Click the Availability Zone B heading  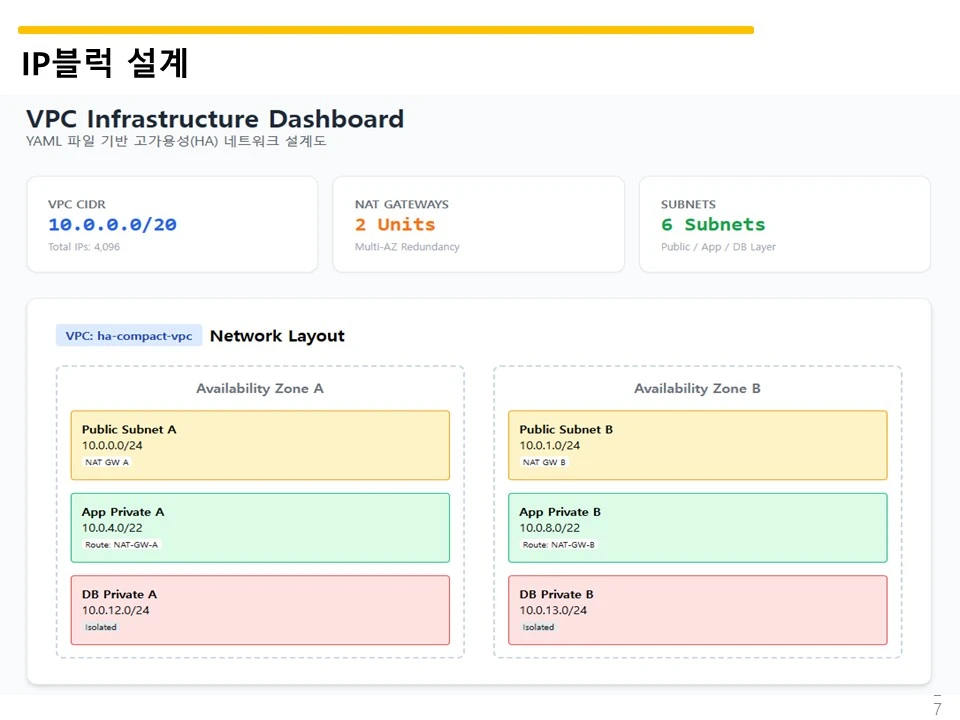click(x=697, y=388)
